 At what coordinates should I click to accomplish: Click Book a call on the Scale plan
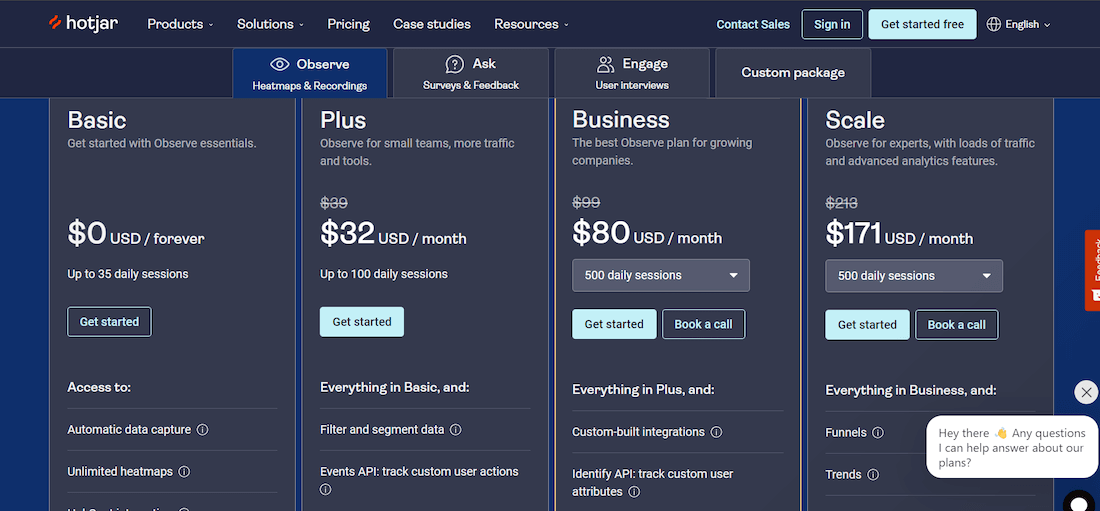click(957, 325)
